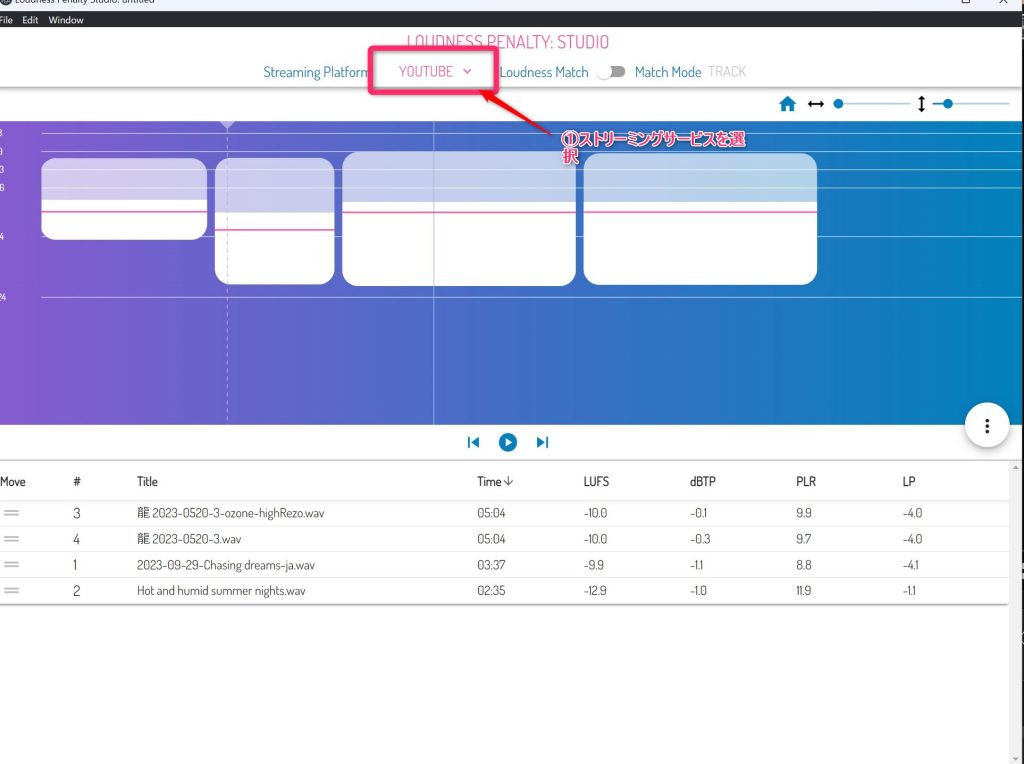Skip to the next track
The height and width of the screenshot is (764, 1024).
pyautogui.click(x=542, y=442)
